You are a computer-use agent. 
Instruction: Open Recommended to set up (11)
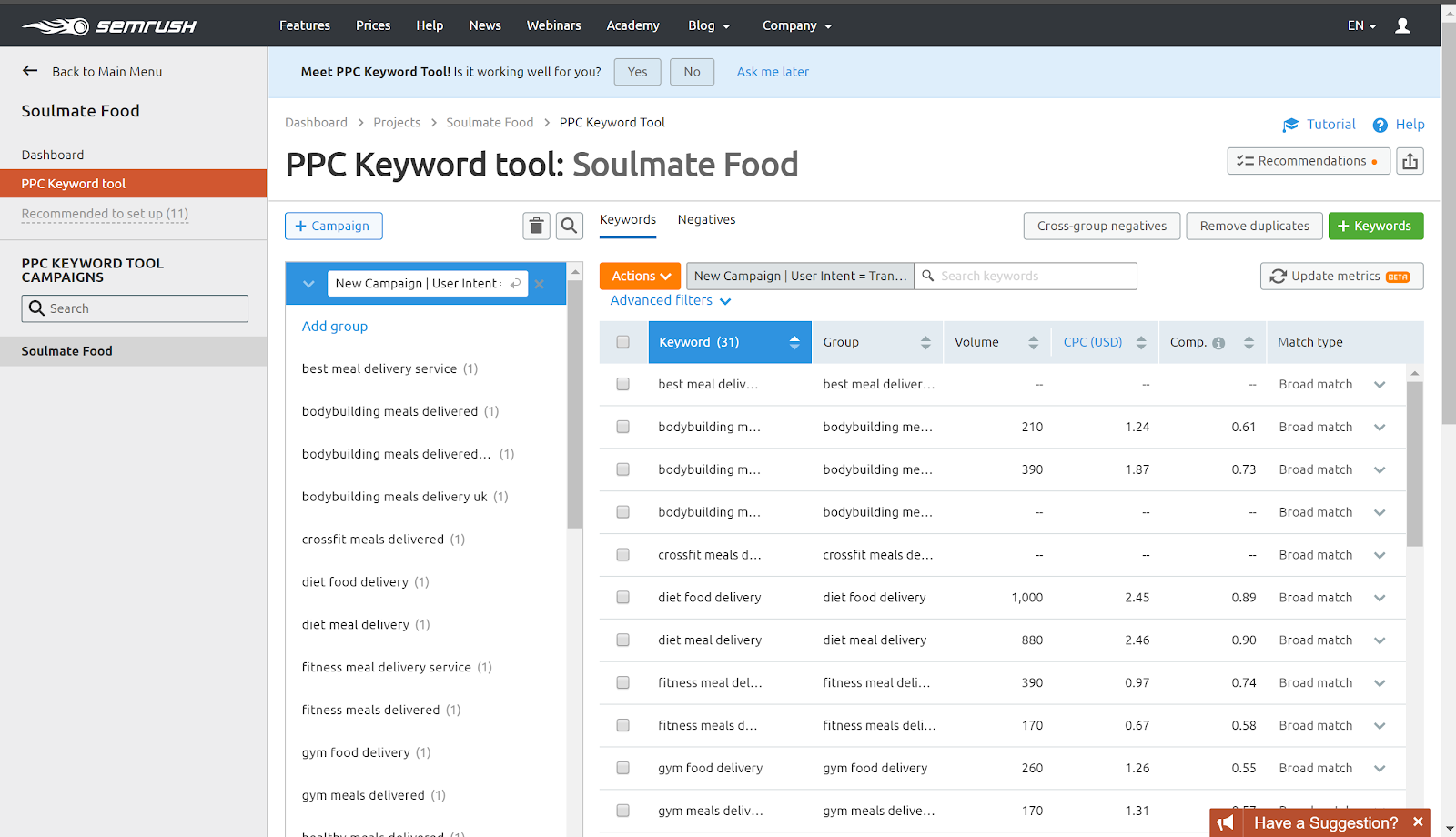105,214
